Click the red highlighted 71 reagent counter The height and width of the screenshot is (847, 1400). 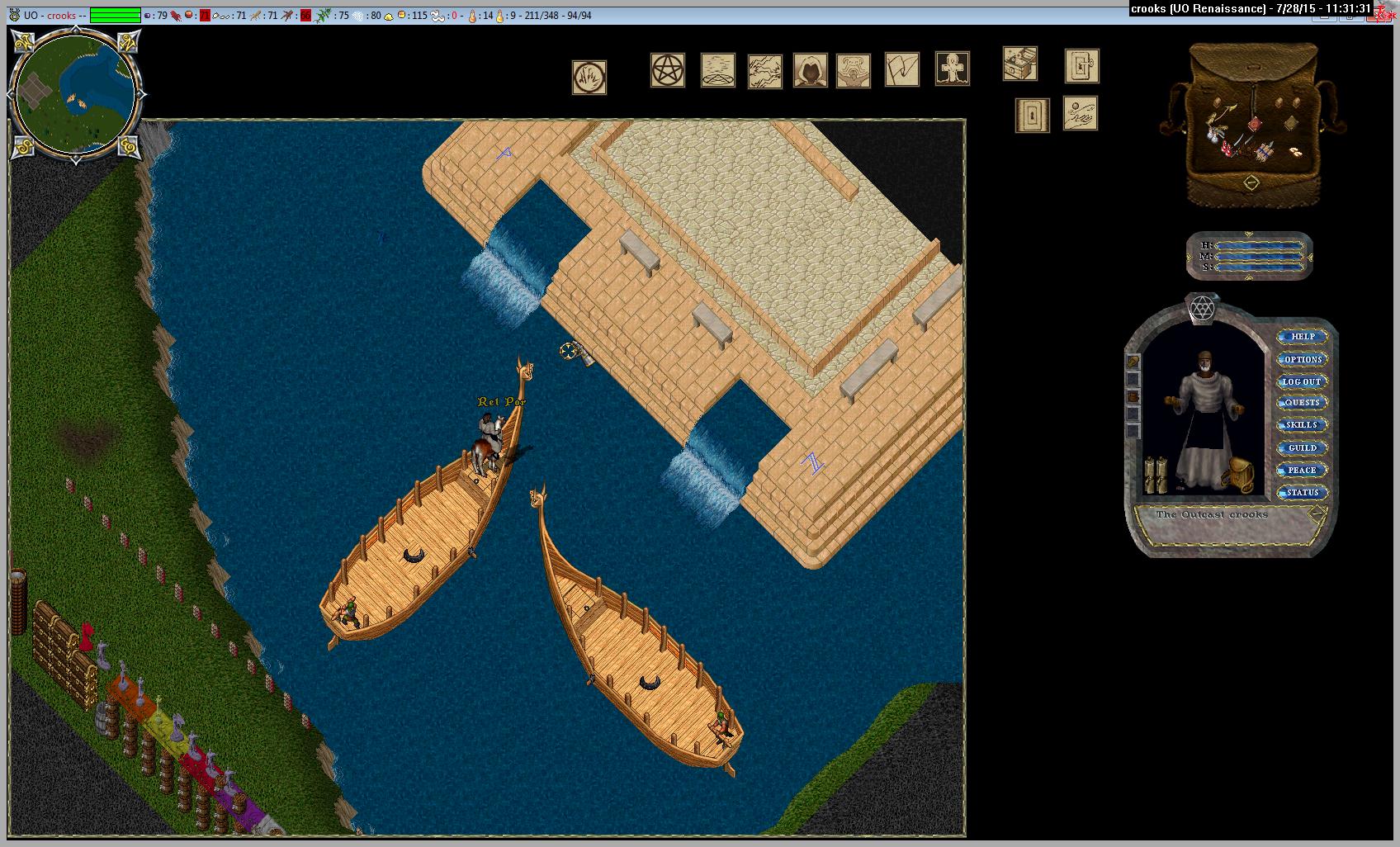point(205,15)
